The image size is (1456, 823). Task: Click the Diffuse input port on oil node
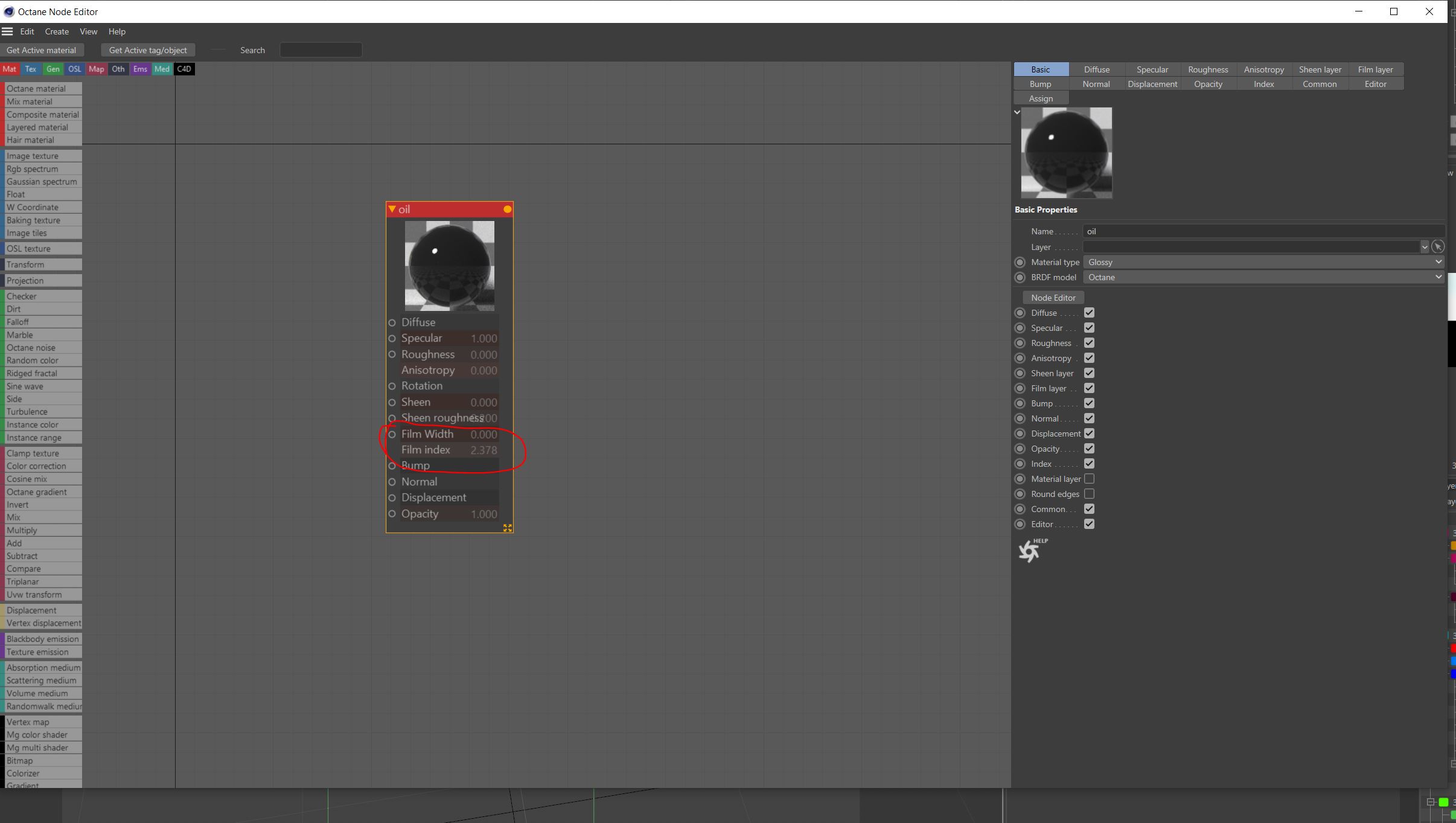pyautogui.click(x=392, y=322)
